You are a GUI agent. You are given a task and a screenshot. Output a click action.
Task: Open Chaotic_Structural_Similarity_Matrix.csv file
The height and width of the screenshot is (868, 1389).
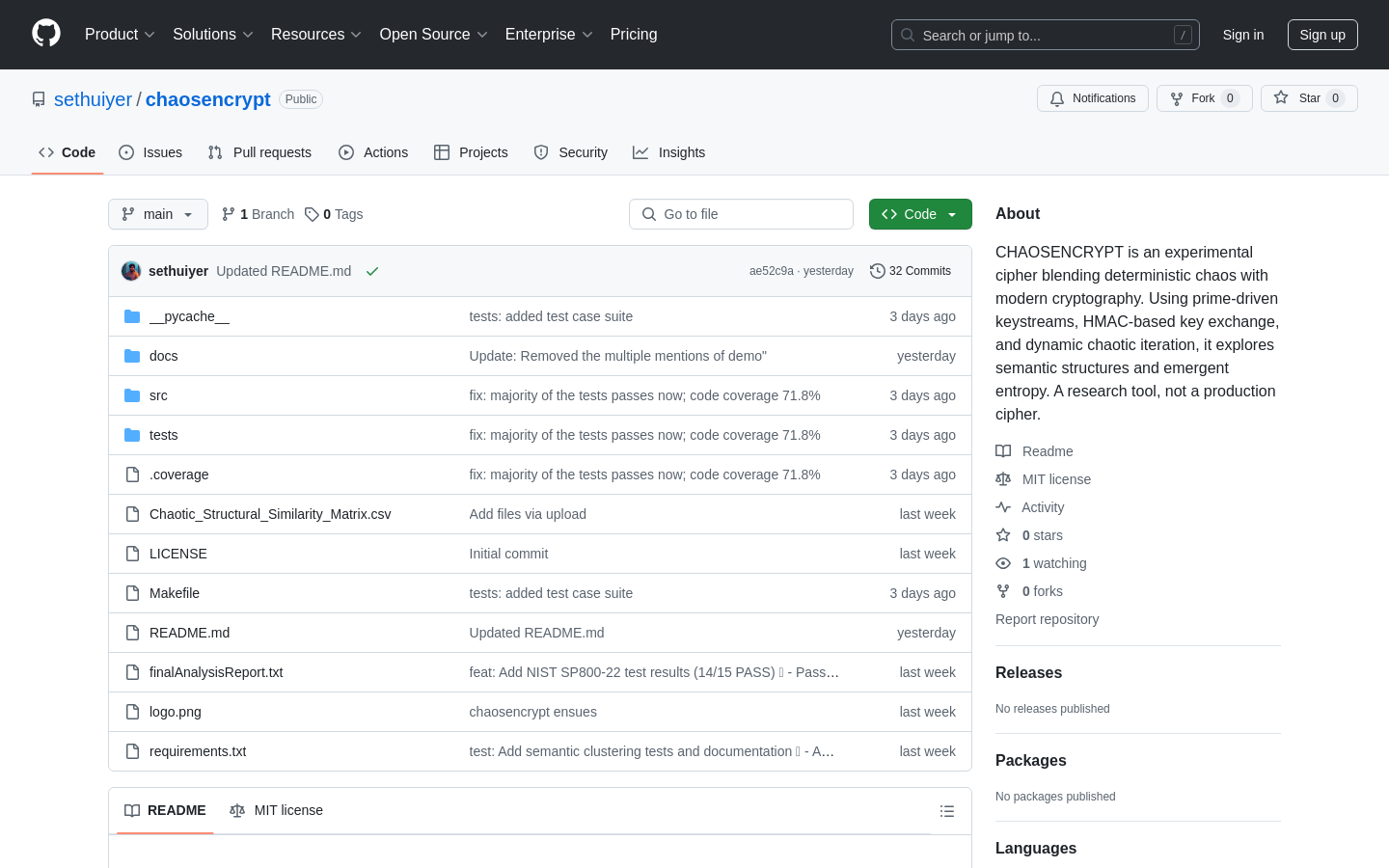pyautogui.click(x=270, y=514)
